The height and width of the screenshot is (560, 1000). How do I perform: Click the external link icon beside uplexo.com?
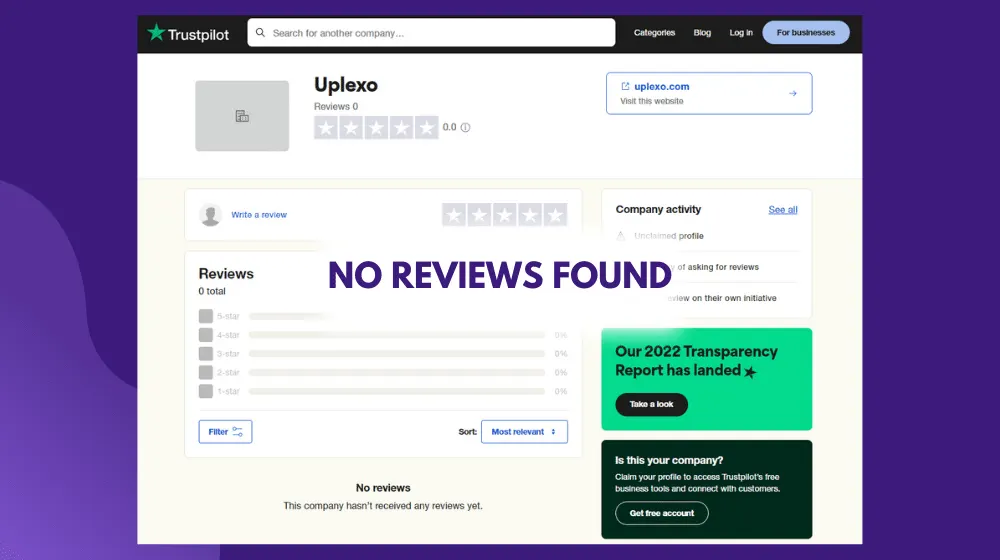point(625,86)
